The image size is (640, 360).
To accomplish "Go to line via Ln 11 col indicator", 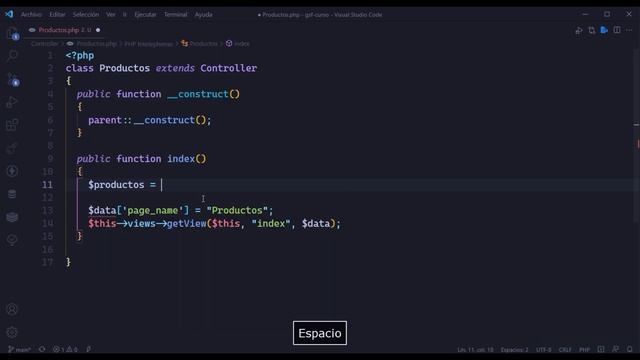I will tap(475, 350).
